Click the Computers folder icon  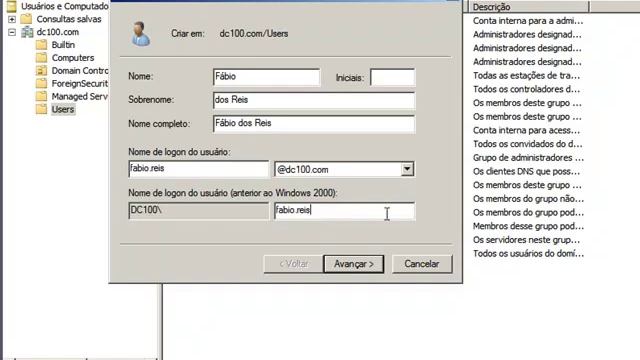tap(41, 58)
